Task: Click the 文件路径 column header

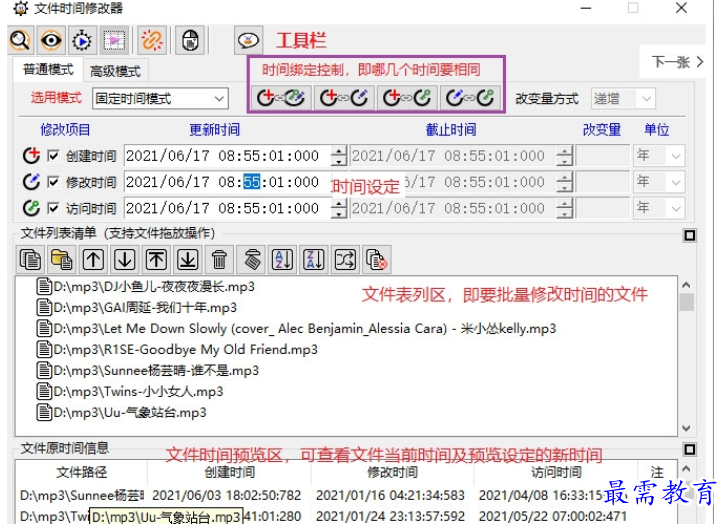Action: pos(81,472)
